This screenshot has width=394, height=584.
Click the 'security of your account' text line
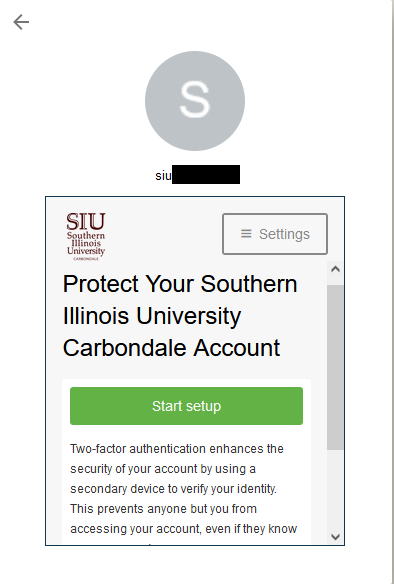pyautogui.click(x=163, y=469)
